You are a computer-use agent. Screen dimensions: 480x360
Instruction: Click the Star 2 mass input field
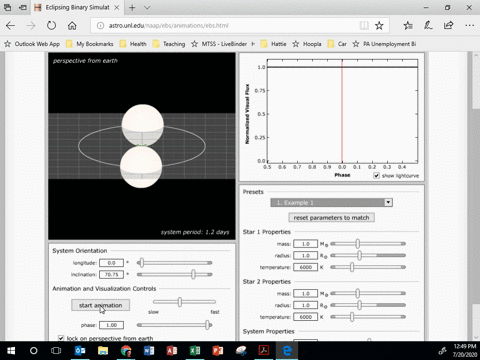306,293
